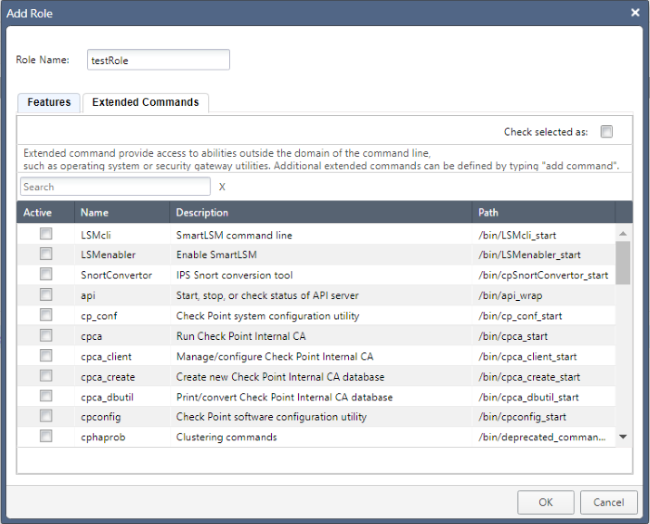Sort by the Path column header
Screen dimensions: 650x524
pyautogui.click(x=544, y=212)
